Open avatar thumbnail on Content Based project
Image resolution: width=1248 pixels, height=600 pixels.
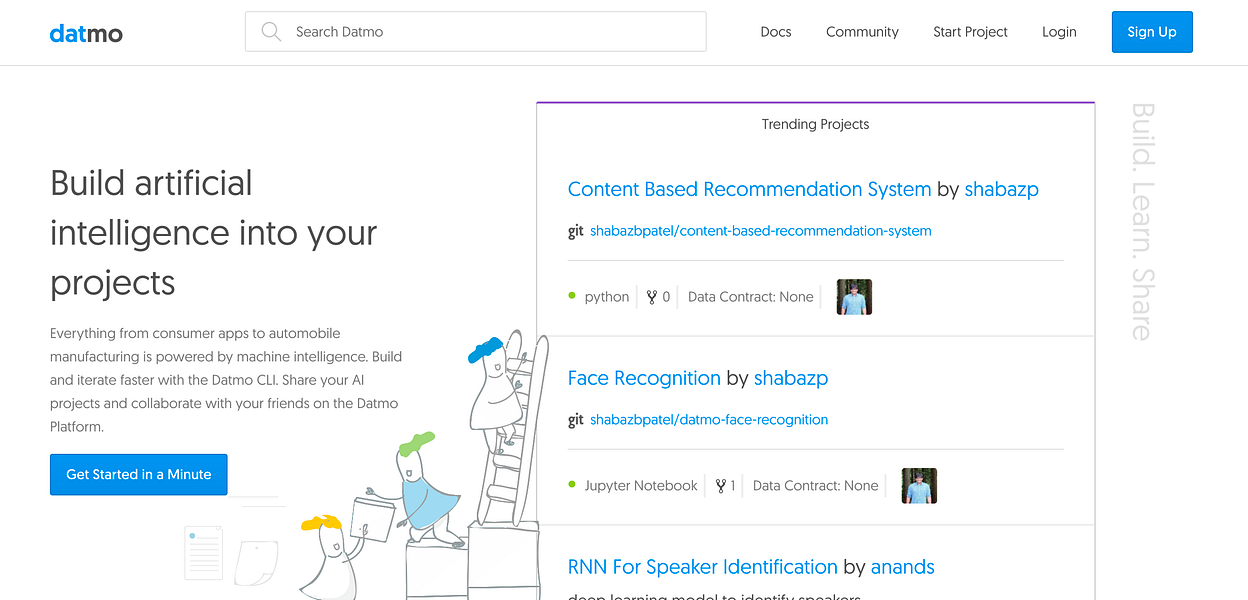(x=854, y=297)
